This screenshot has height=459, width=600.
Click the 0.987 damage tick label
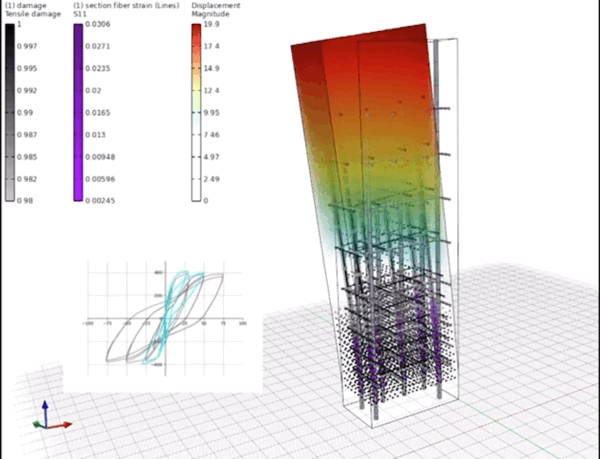click(x=27, y=135)
